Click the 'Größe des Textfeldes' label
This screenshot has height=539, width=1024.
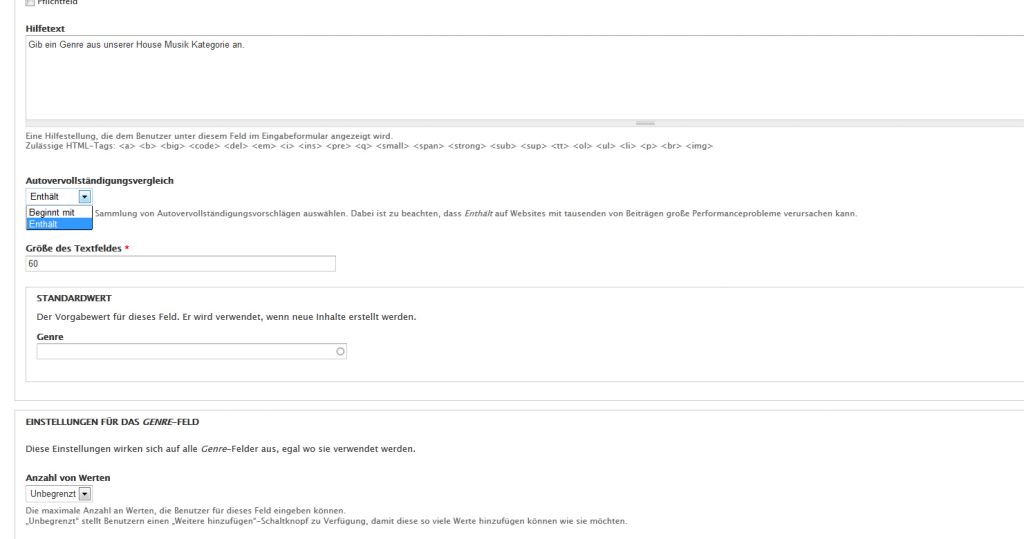(74, 248)
